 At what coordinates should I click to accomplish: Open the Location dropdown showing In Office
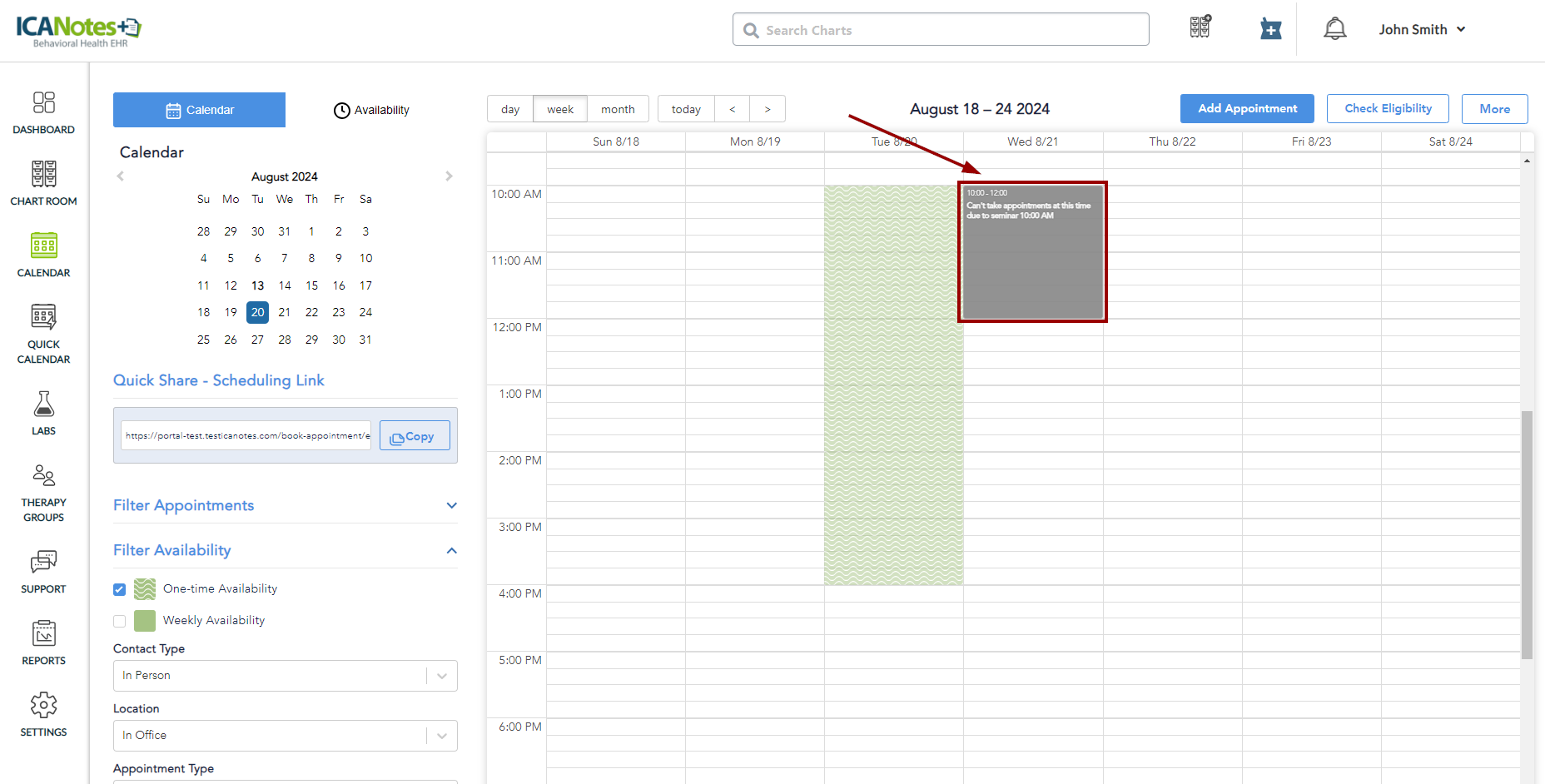[285, 736]
